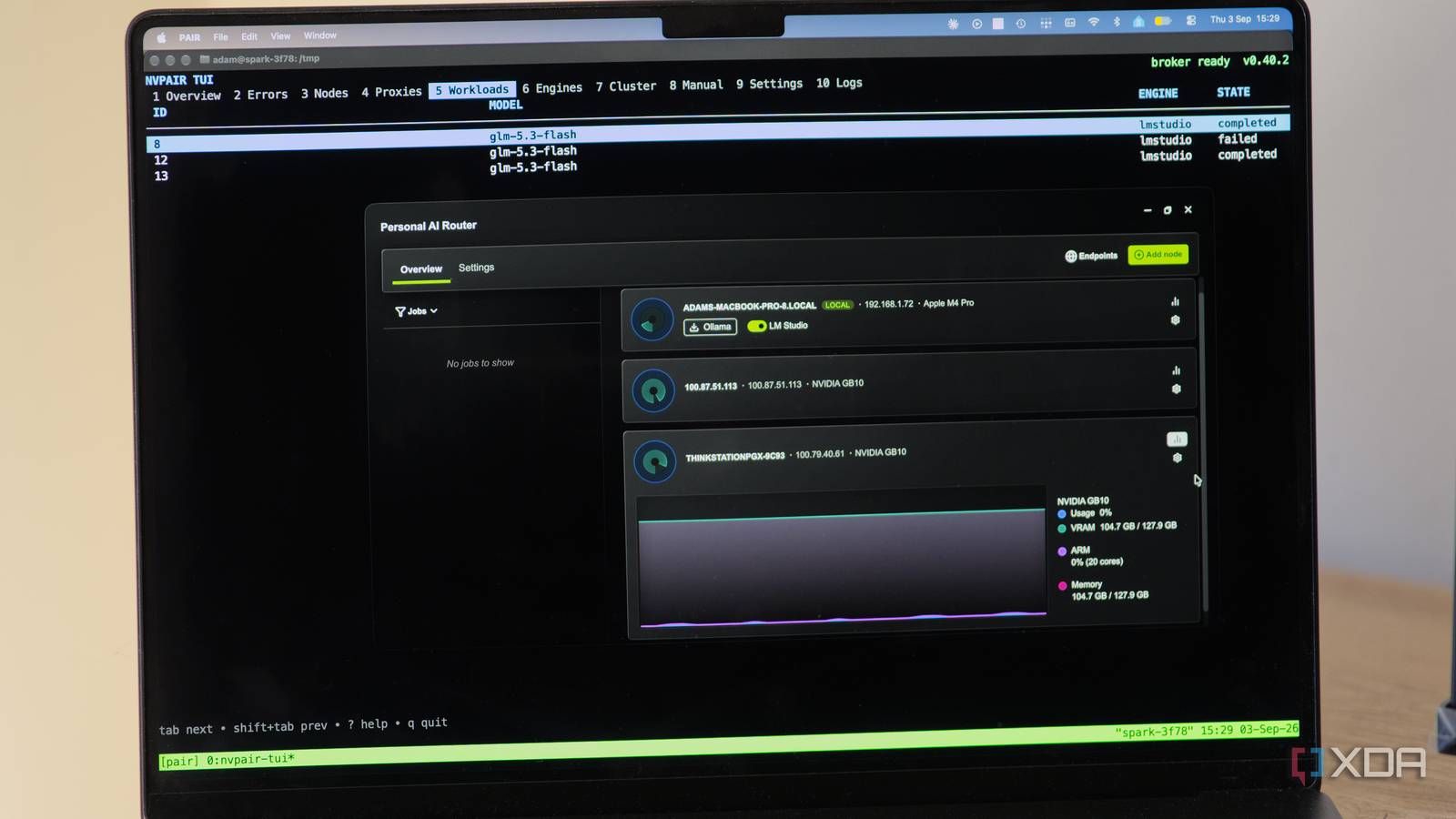Click the THINKSTATIONPGX-9C93 node usage ring icon

(x=654, y=461)
